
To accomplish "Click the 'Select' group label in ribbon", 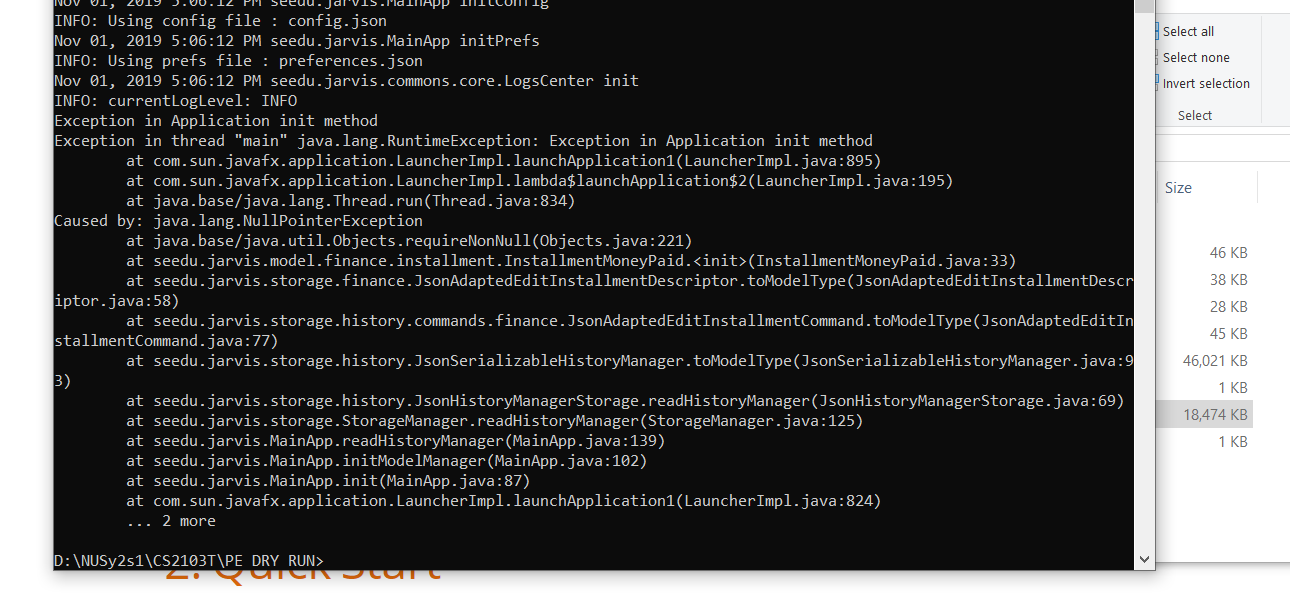I will pos(1194,116).
